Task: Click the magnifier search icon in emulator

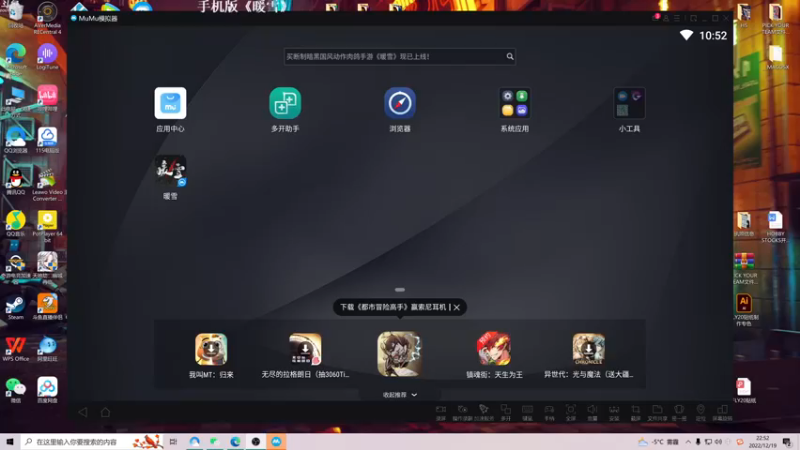Action: [510, 57]
